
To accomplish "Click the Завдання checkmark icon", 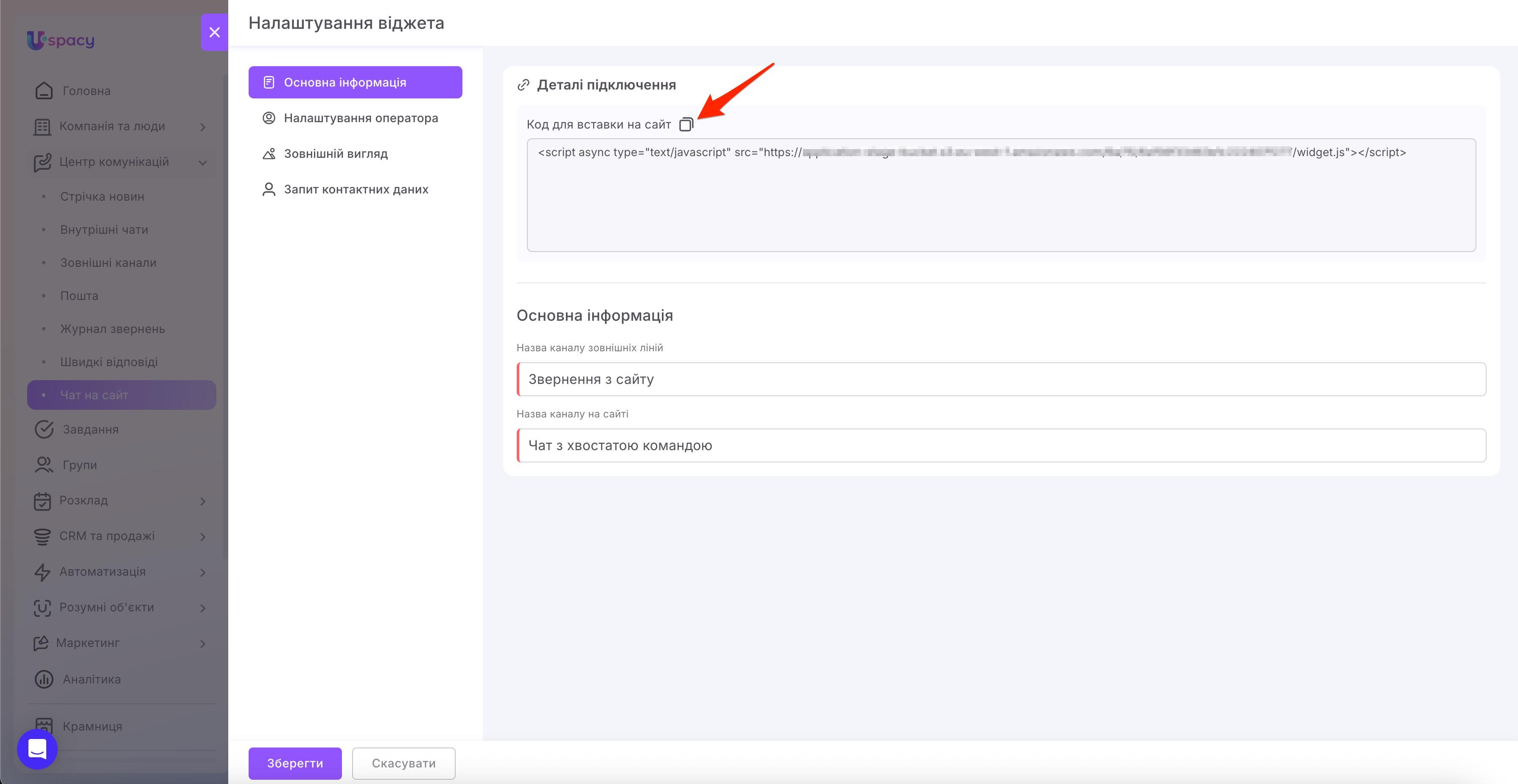I will (44, 430).
